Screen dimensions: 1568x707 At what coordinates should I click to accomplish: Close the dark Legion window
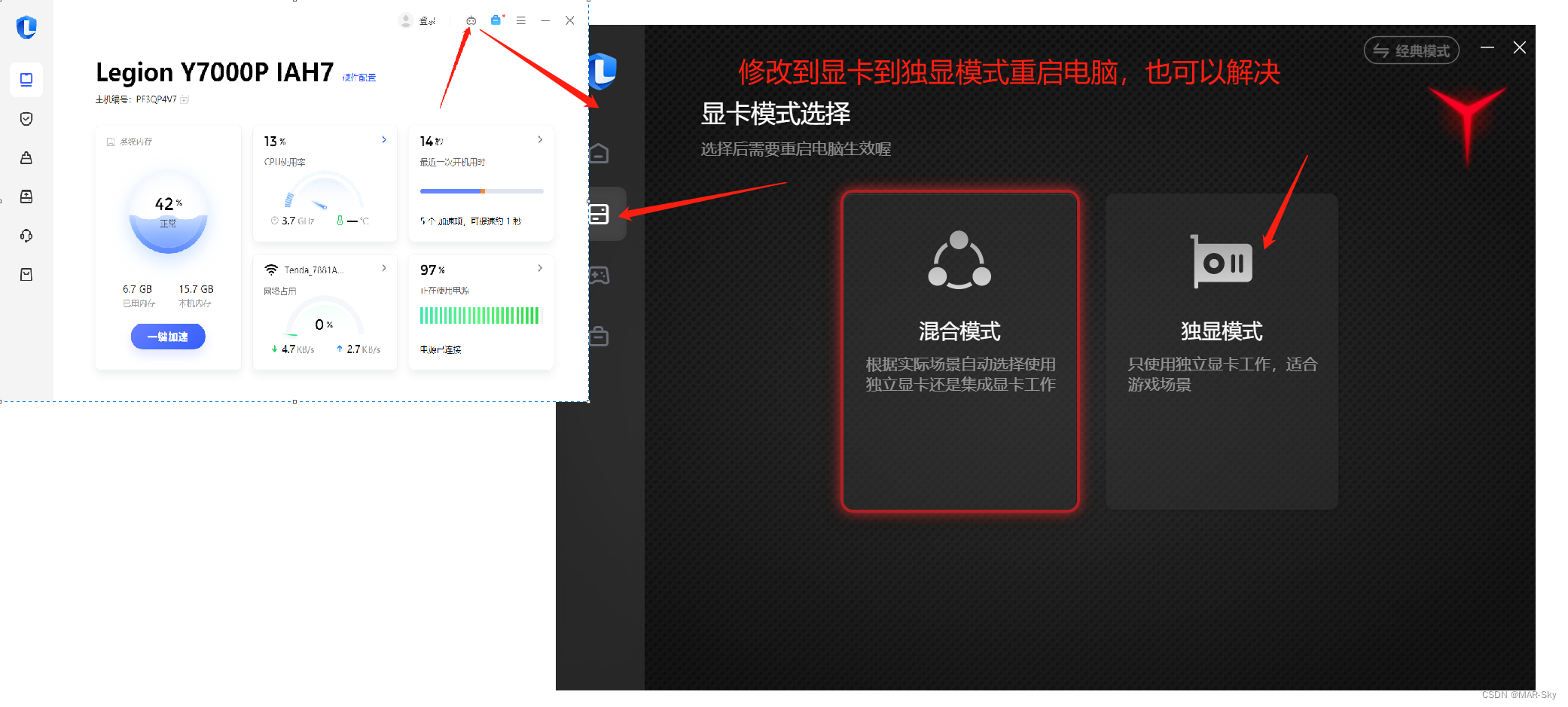(x=1520, y=47)
